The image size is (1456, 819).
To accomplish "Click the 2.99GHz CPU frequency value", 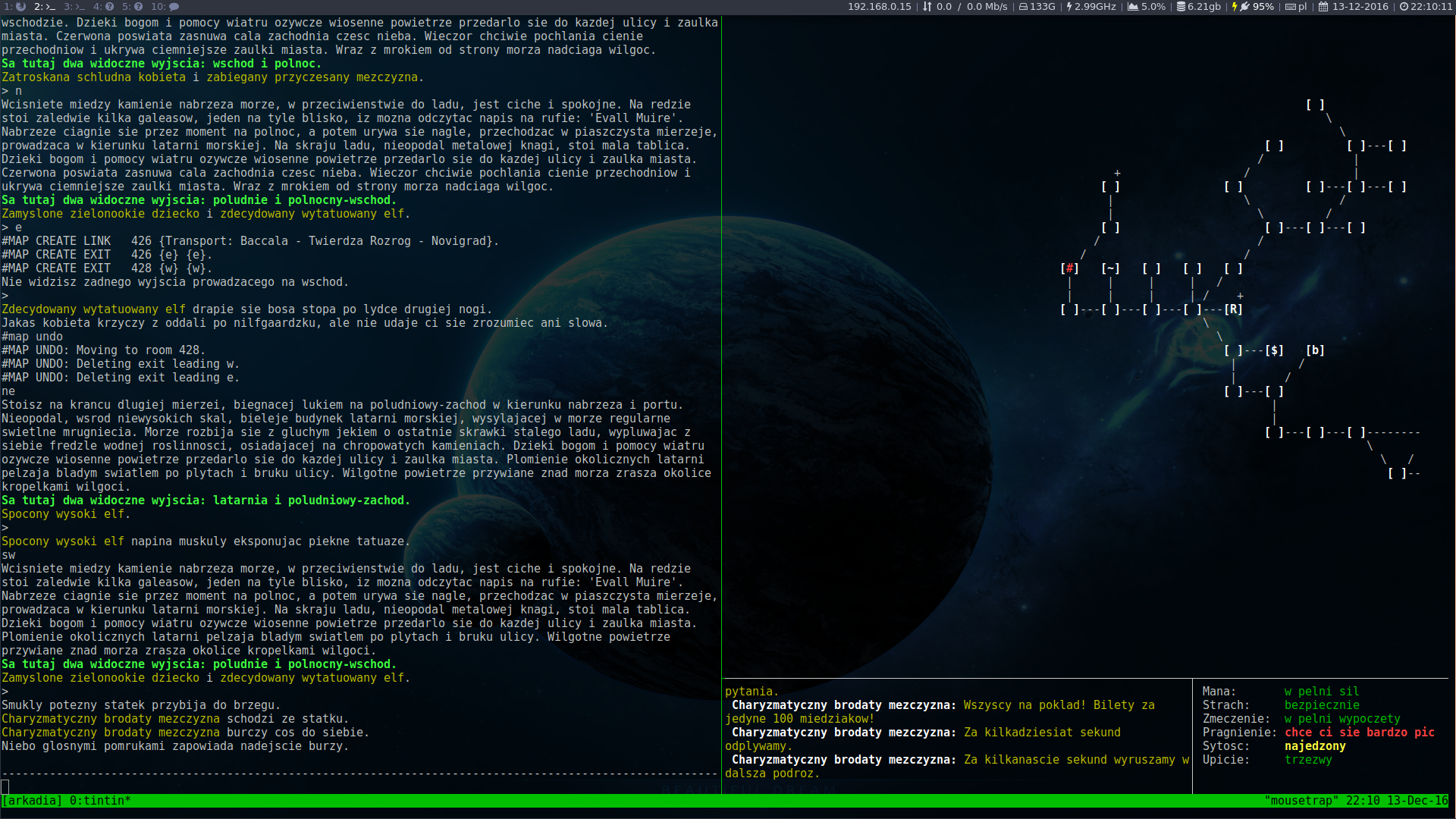I will tap(1095, 7).
